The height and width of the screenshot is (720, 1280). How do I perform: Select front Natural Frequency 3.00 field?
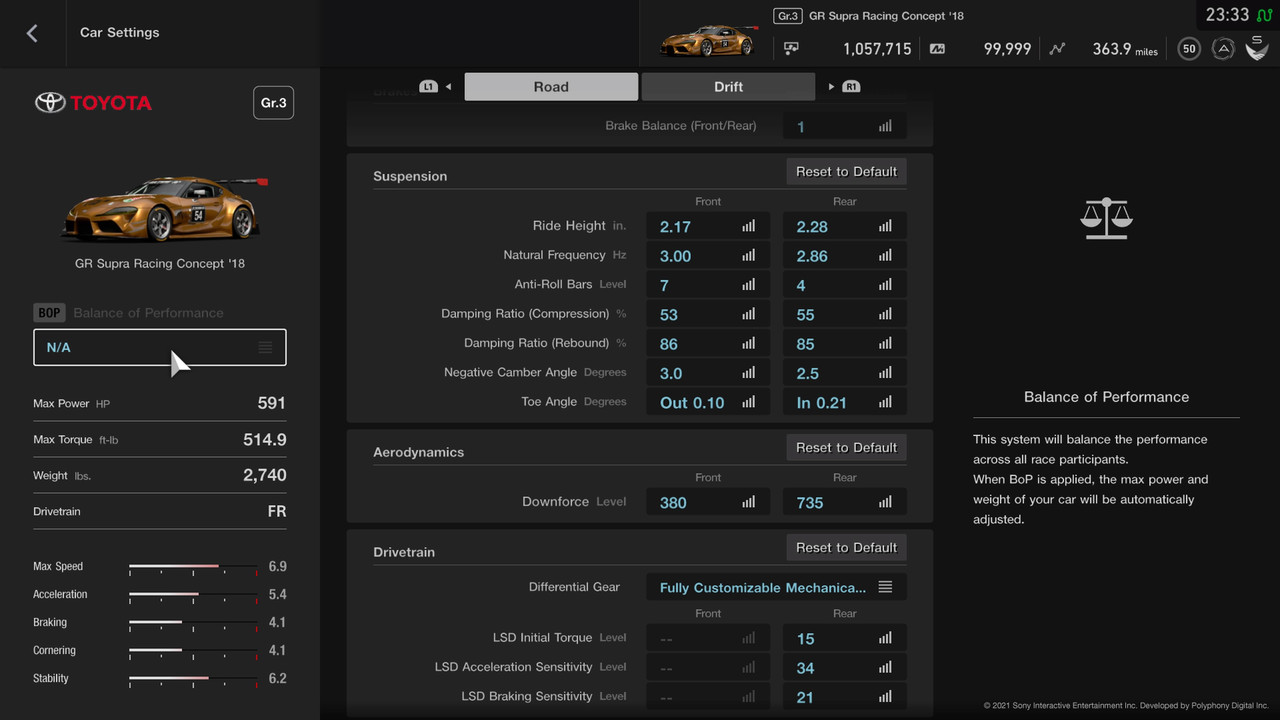[x=708, y=256]
